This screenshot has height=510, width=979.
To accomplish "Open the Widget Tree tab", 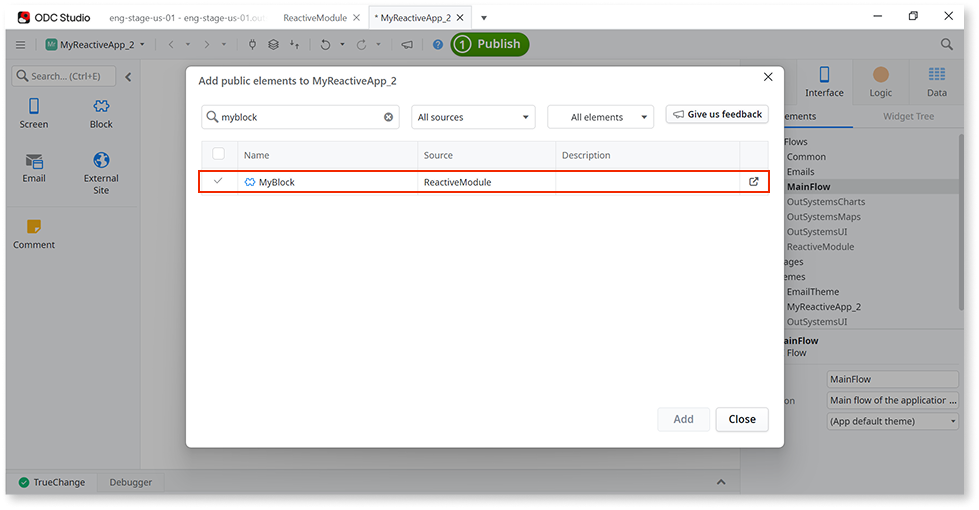I will click(908, 116).
